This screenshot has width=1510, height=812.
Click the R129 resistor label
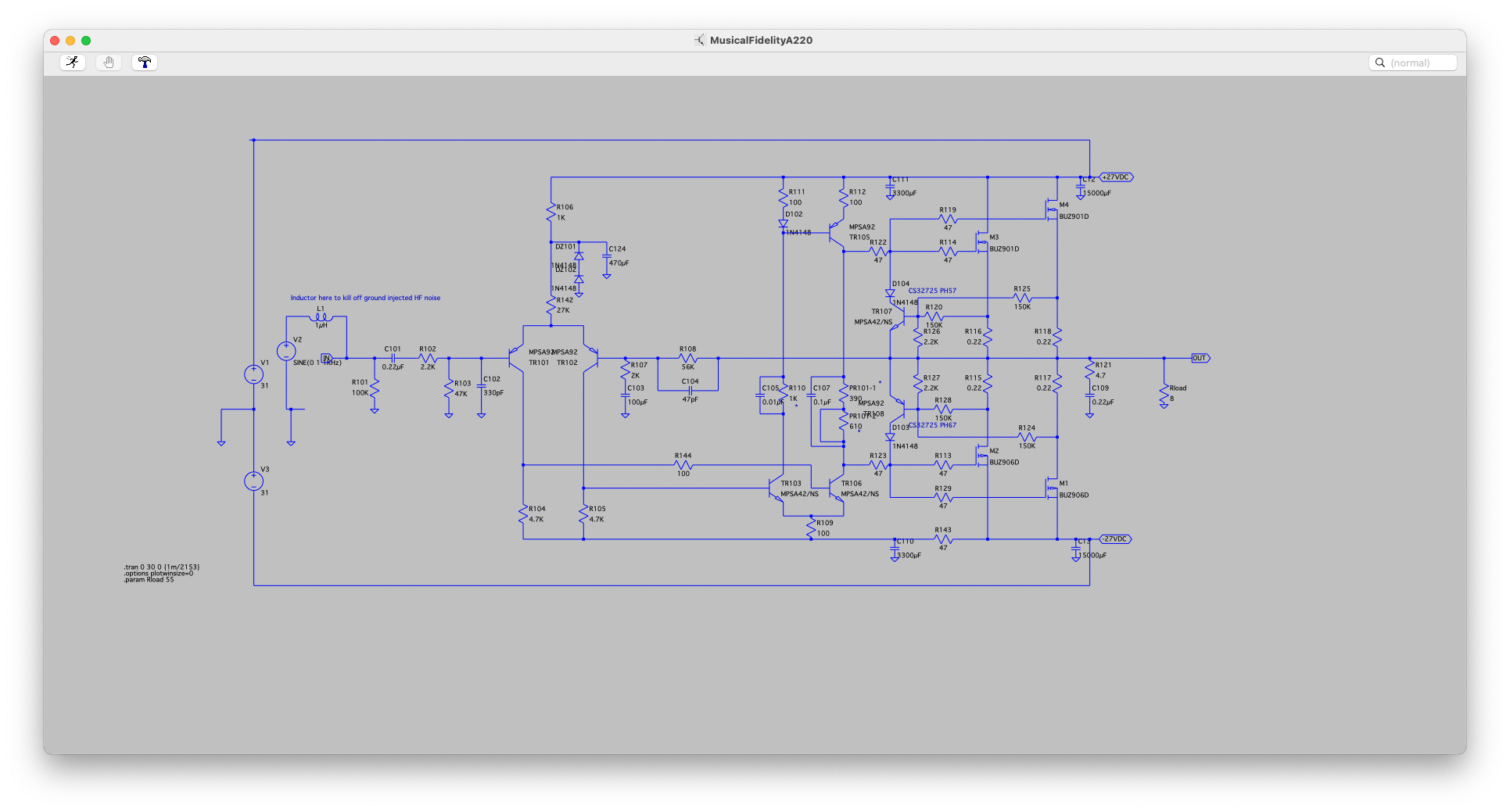pyautogui.click(x=943, y=488)
